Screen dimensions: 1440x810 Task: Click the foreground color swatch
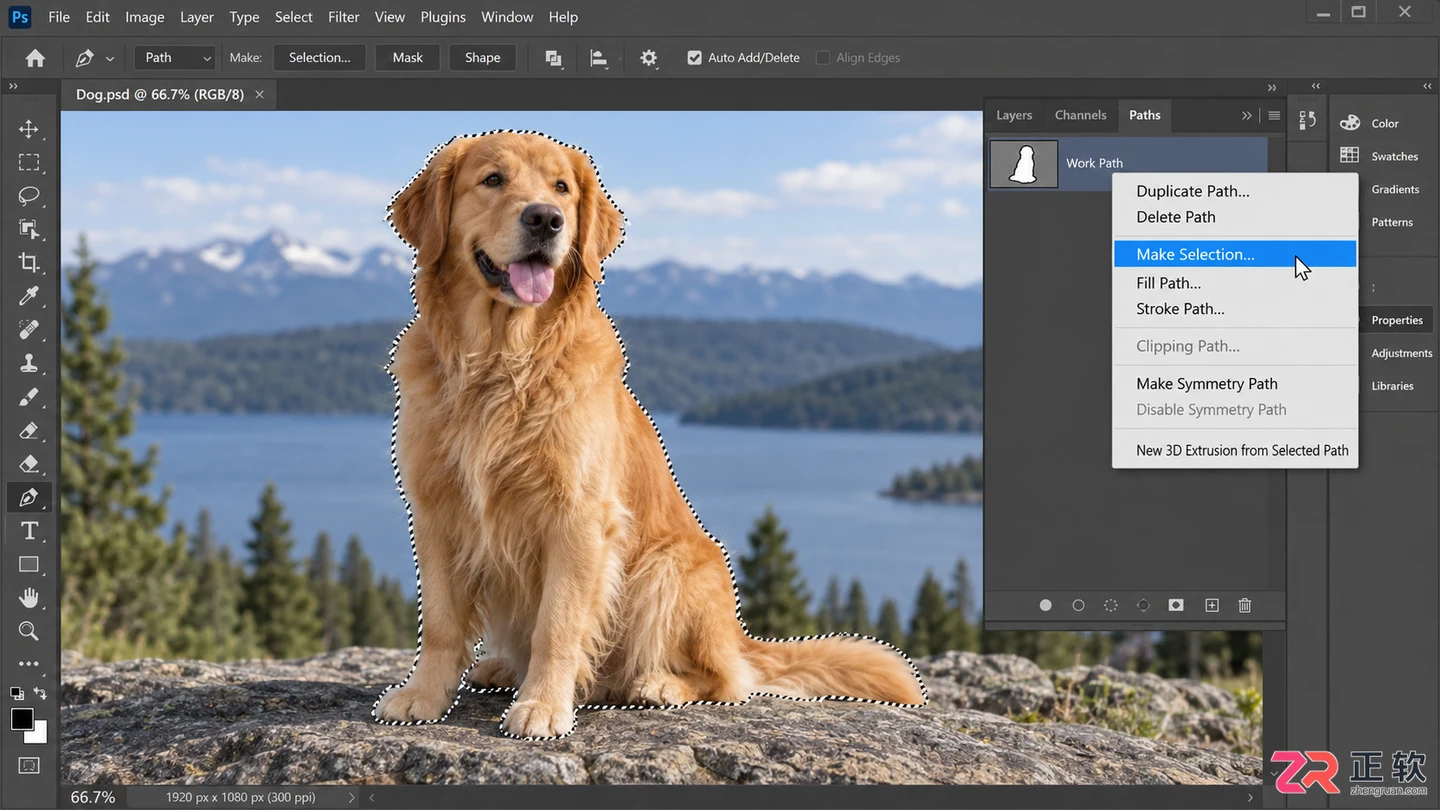(x=22, y=718)
